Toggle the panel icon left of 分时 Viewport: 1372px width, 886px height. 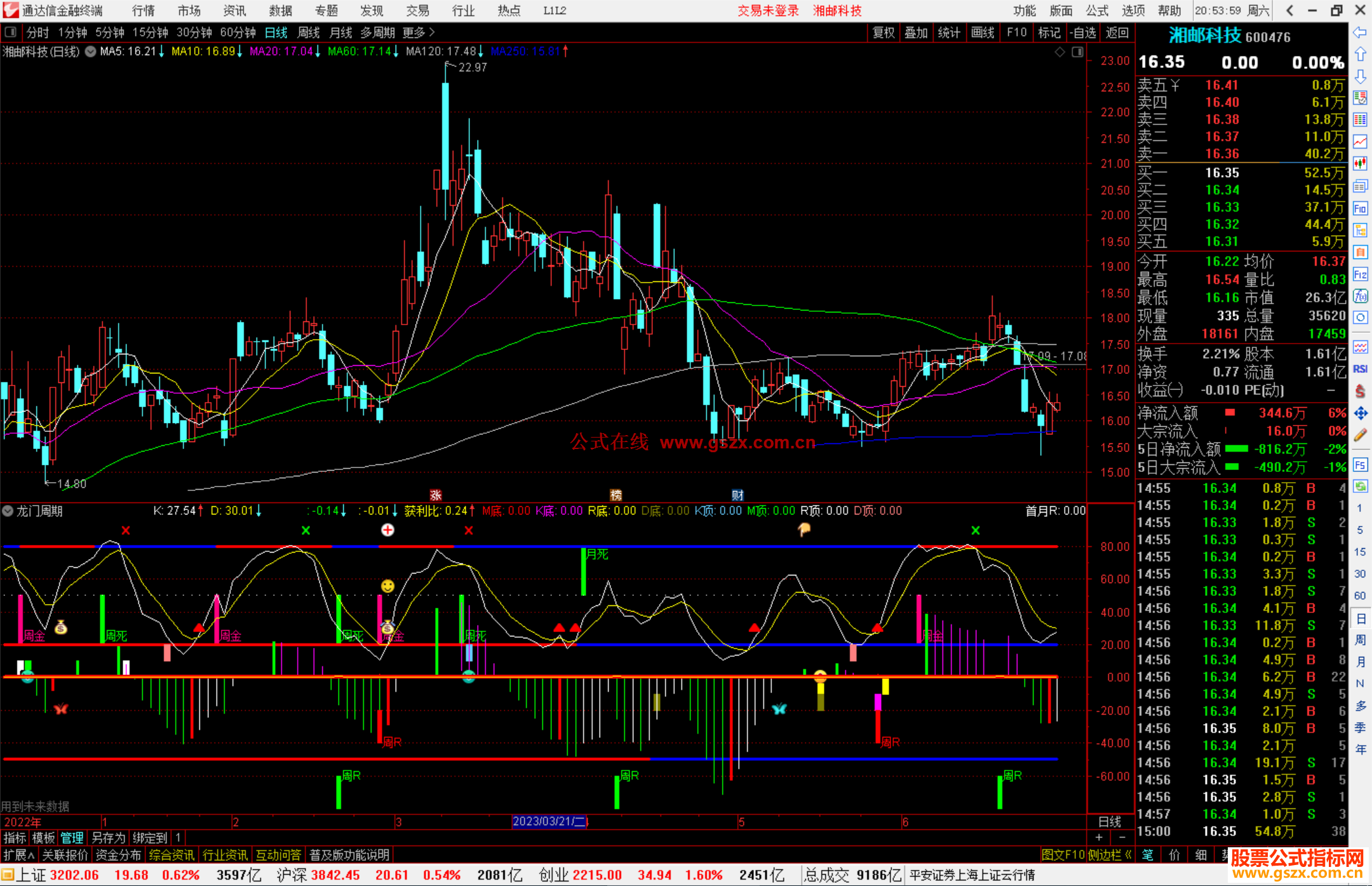10,32
